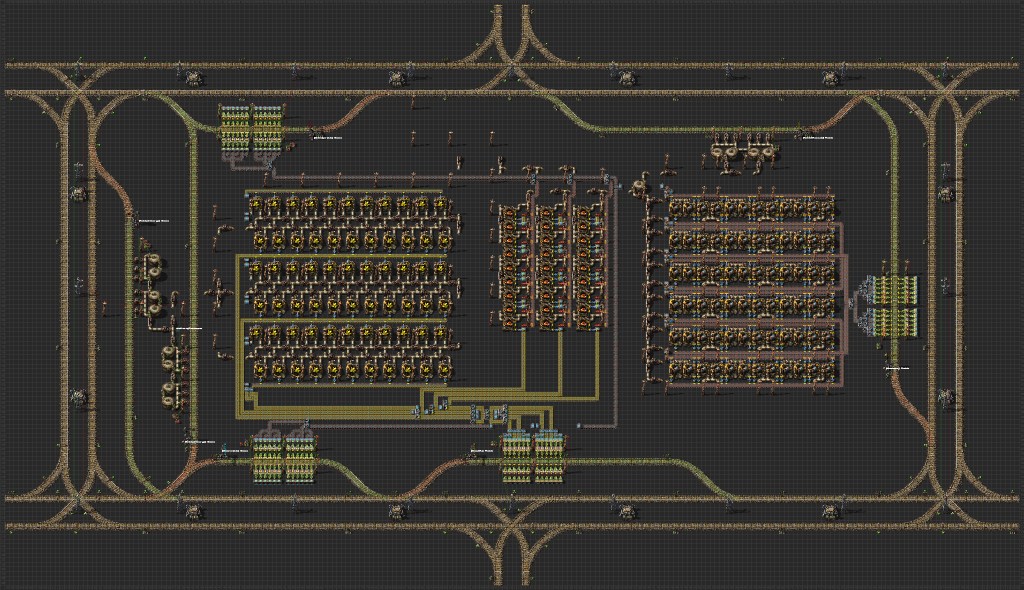This screenshot has height=590, width=1024.
Task: Click the train stop right of the top storage tanks
Action: [x=801, y=135]
